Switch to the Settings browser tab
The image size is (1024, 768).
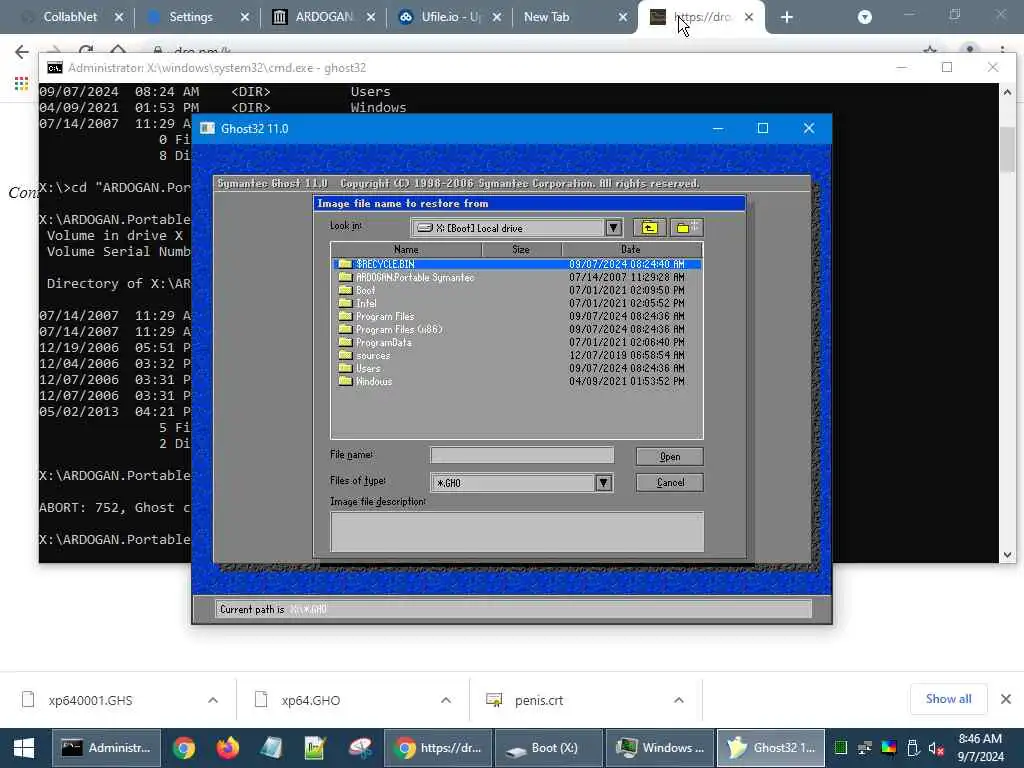[x=191, y=17]
